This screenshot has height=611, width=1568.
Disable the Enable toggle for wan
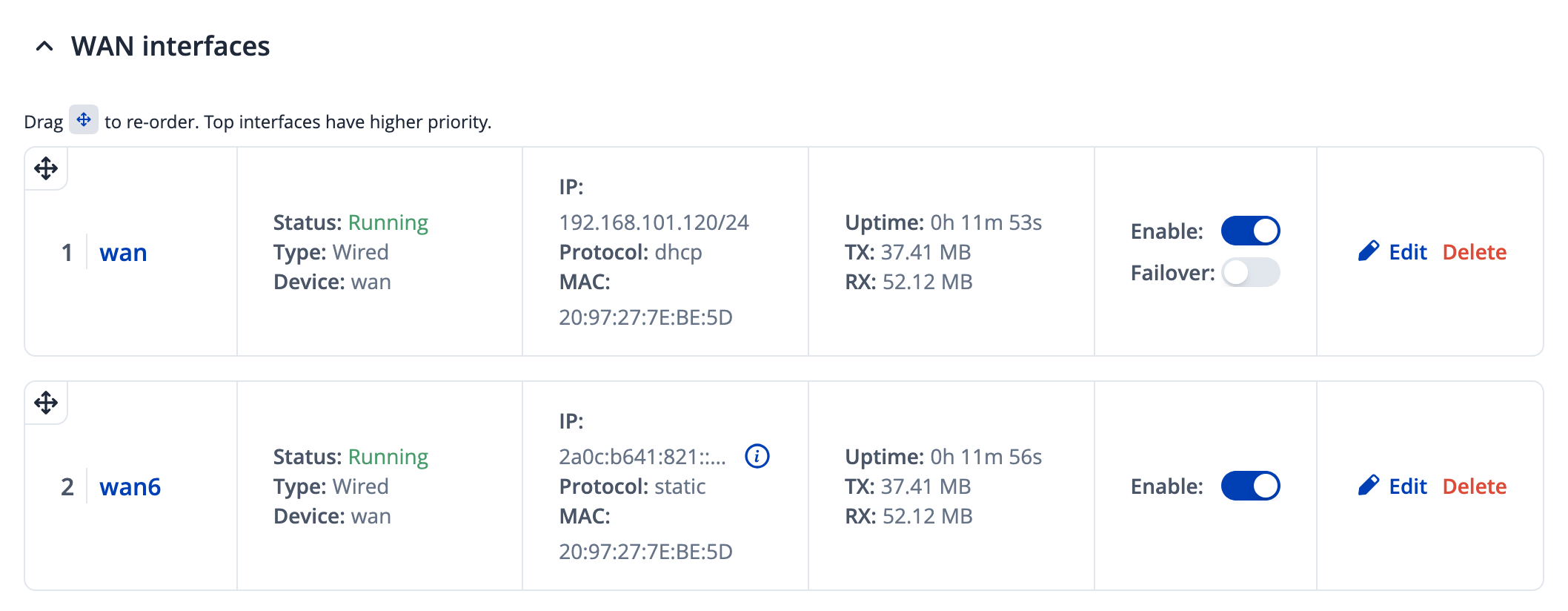[x=1250, y=231]
